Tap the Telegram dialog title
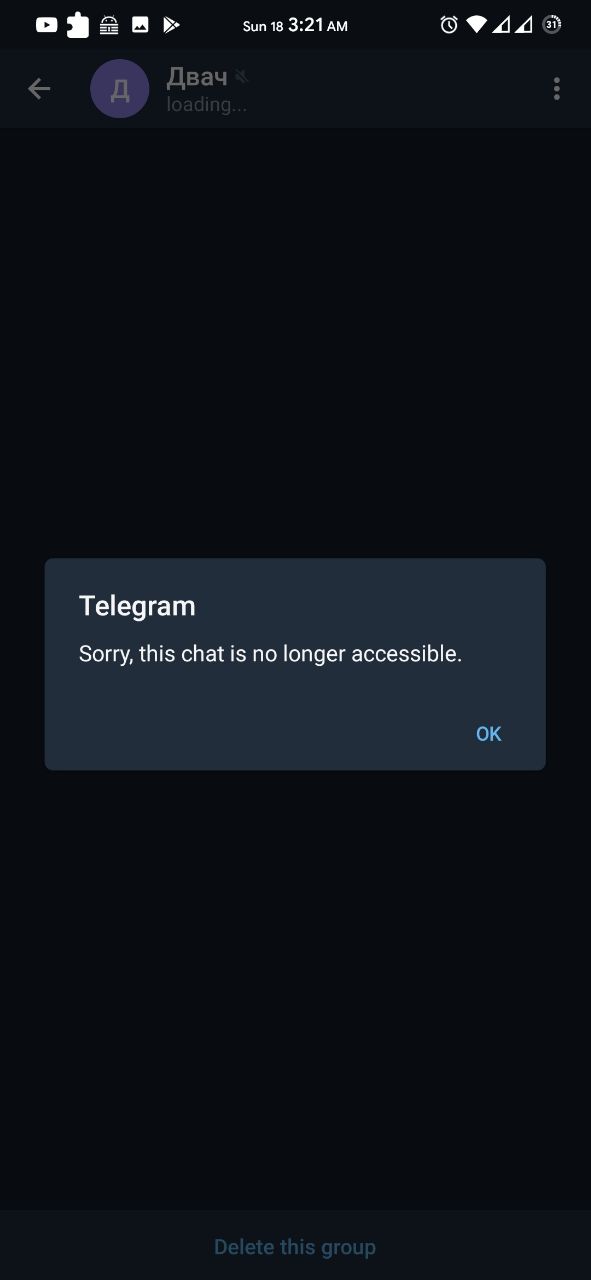Image resolution: width=591 pixels, height=1280 pixels. (137, 606)
